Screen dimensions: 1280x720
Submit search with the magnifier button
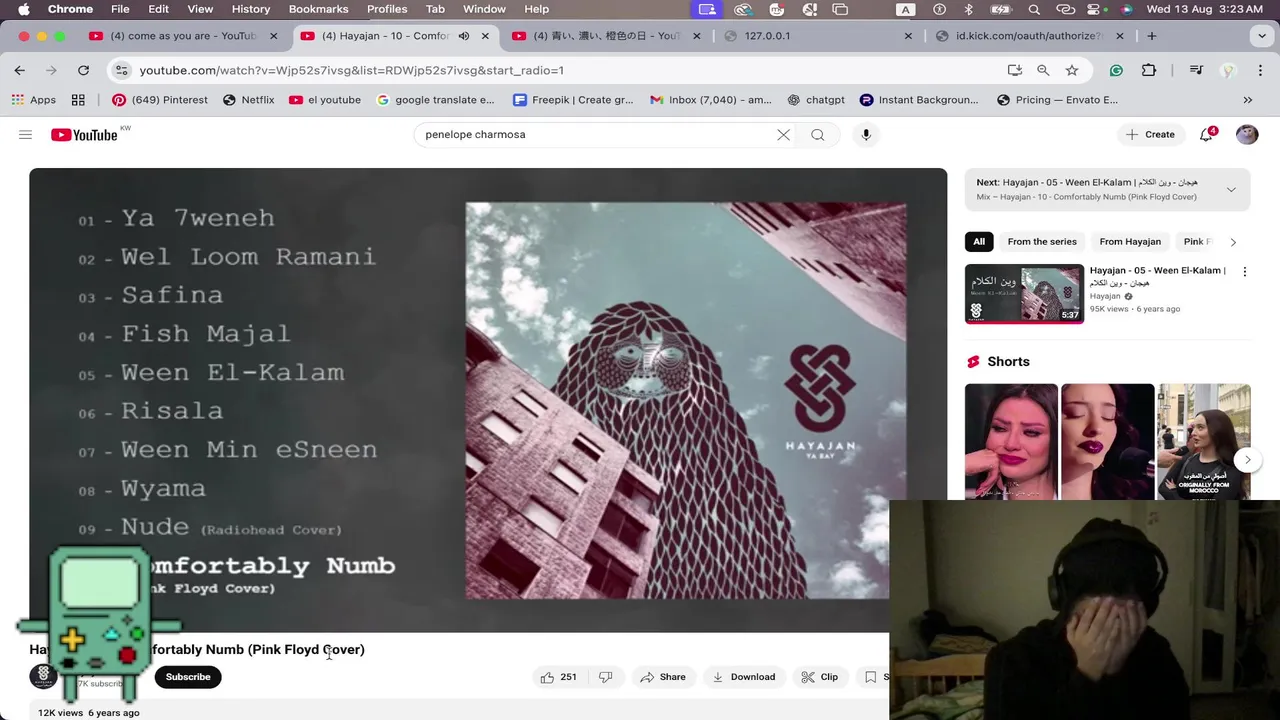coord(818,134)
